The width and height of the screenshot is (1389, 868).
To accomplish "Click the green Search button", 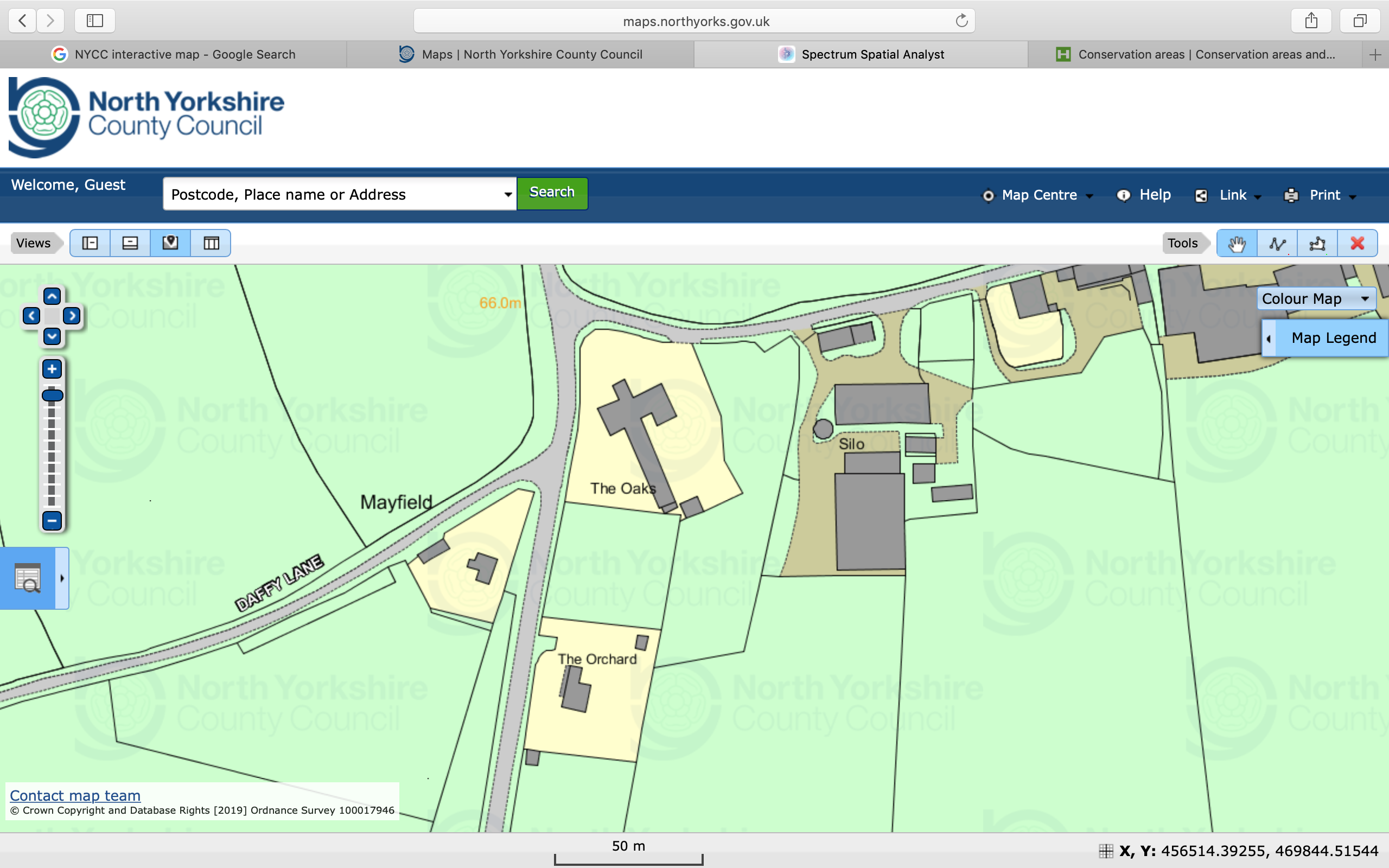I will (x=552, y=193).
